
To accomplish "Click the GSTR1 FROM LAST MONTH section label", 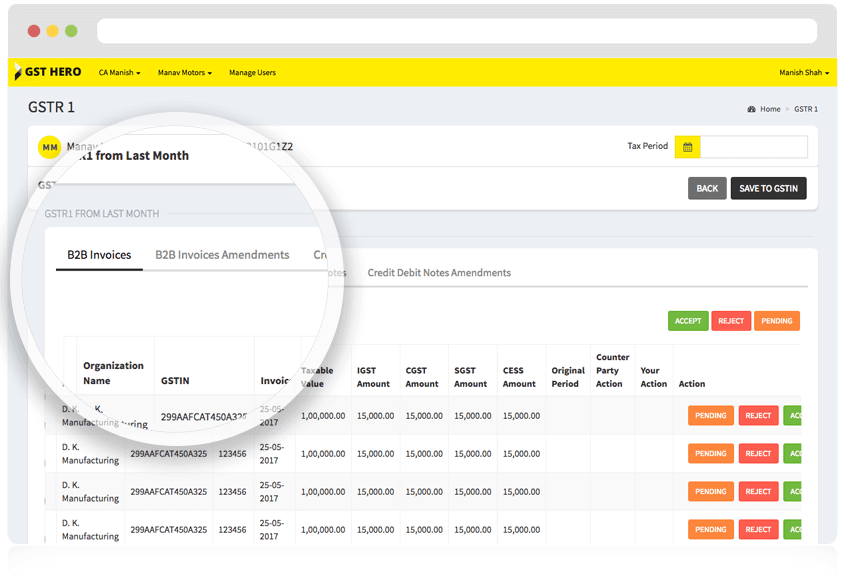I will pyautogui.click(x=102, y=214).
